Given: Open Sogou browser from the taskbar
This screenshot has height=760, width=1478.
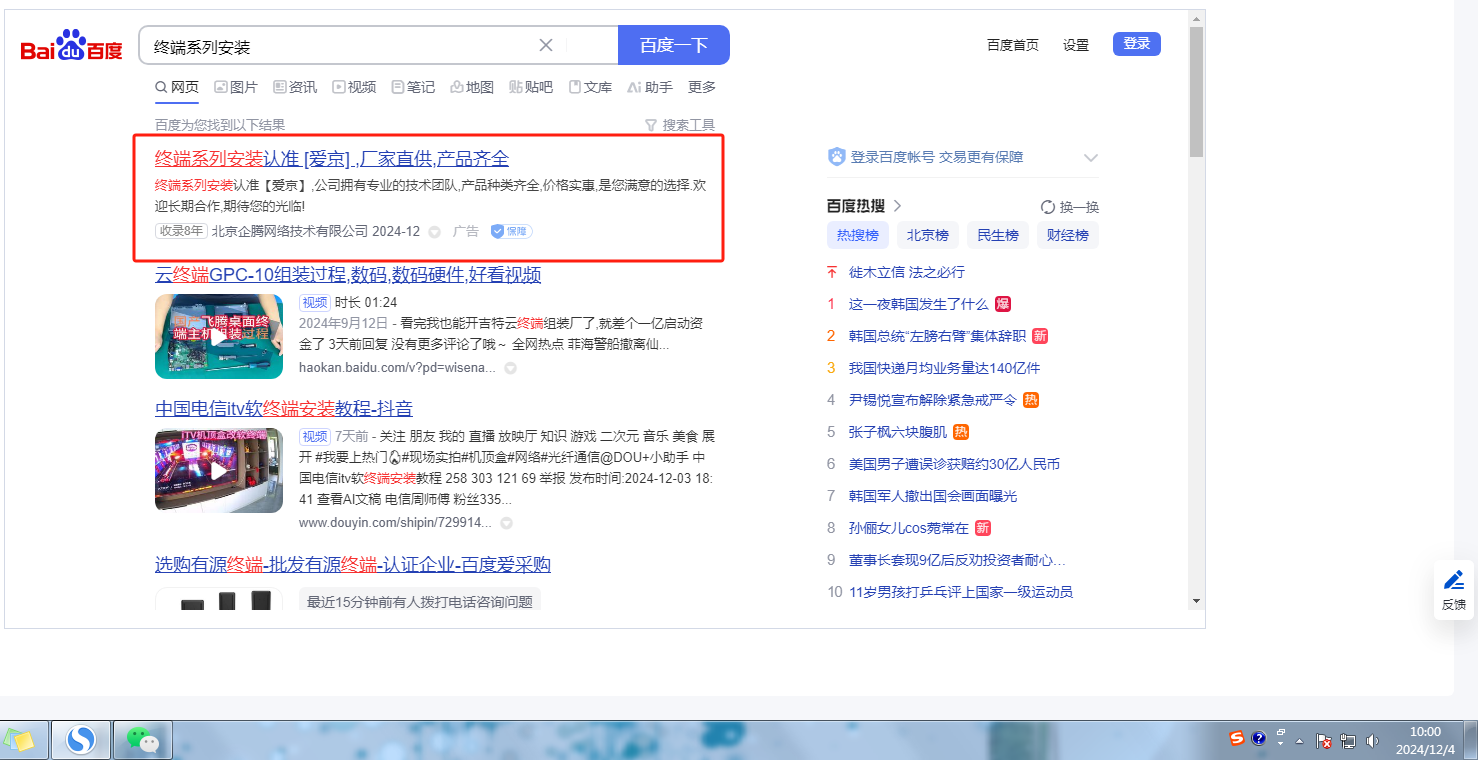Looking at the screenshot, I should pyautogui.click(x=80, y=740).
